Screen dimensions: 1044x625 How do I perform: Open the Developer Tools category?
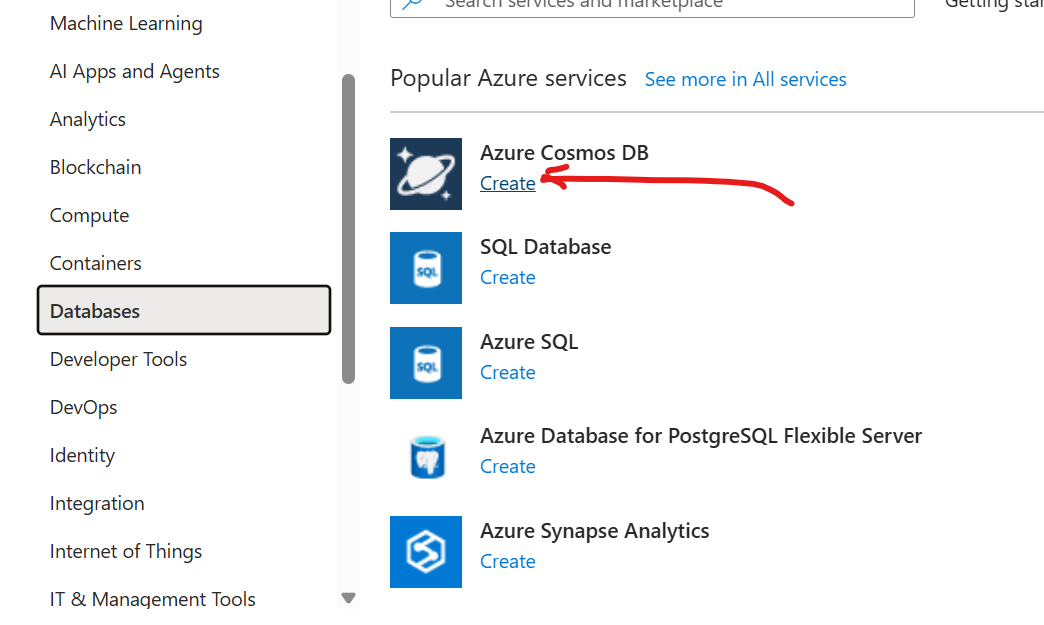click(119, 360)
